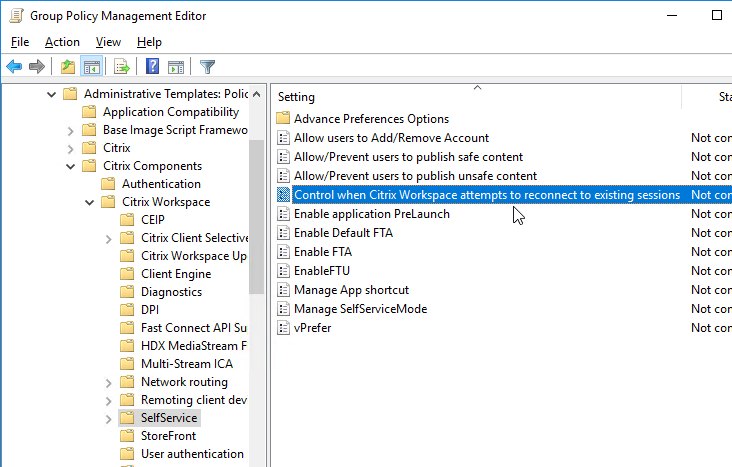Expand the Citrix Client Selective node
The width and height of the screenshot is (732, 467).
pyautogui.click(x=108, y=239)
